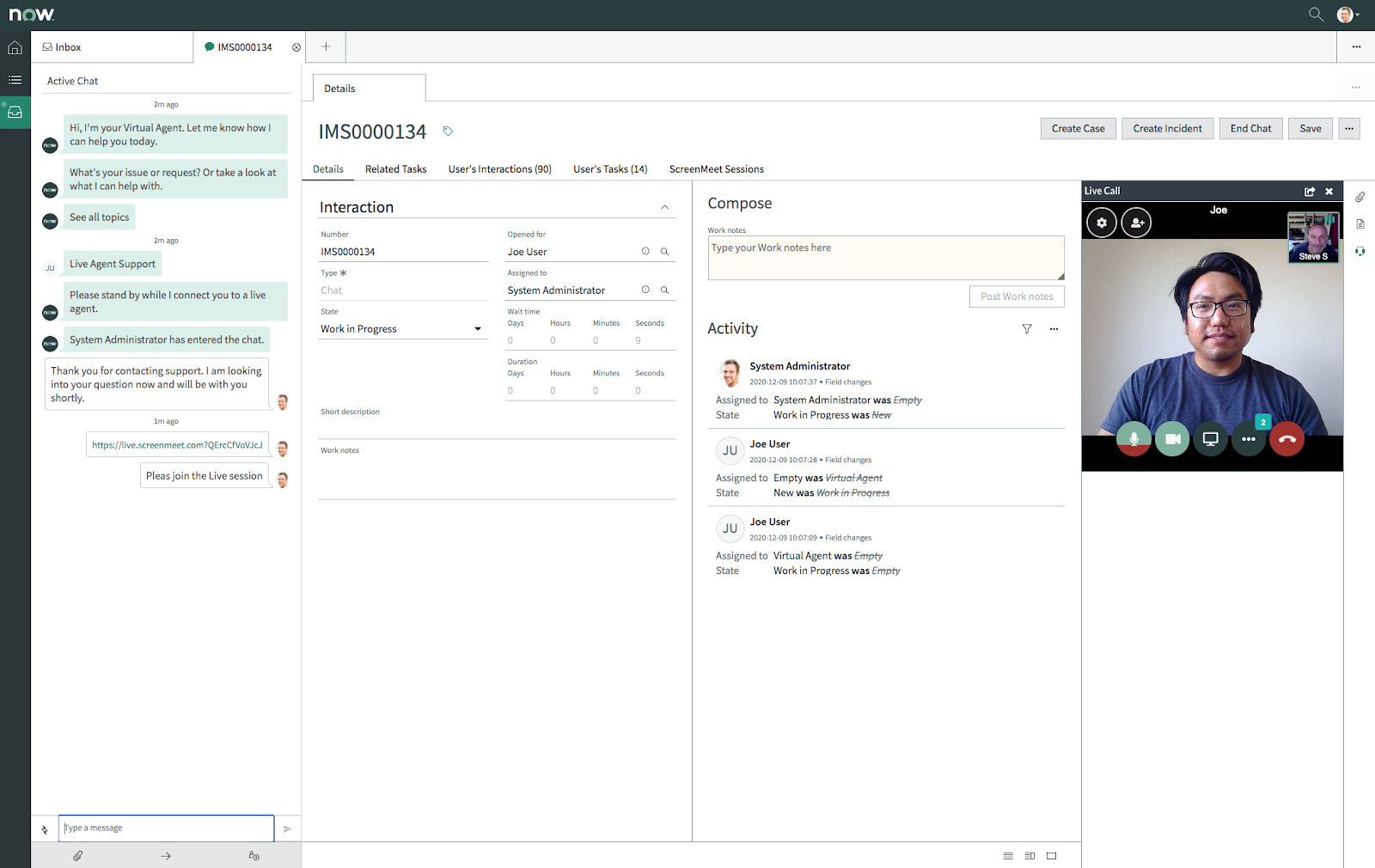Open the Live Call settings gear
Screen dimensions: 1375x868
(x=1101, y=222)
